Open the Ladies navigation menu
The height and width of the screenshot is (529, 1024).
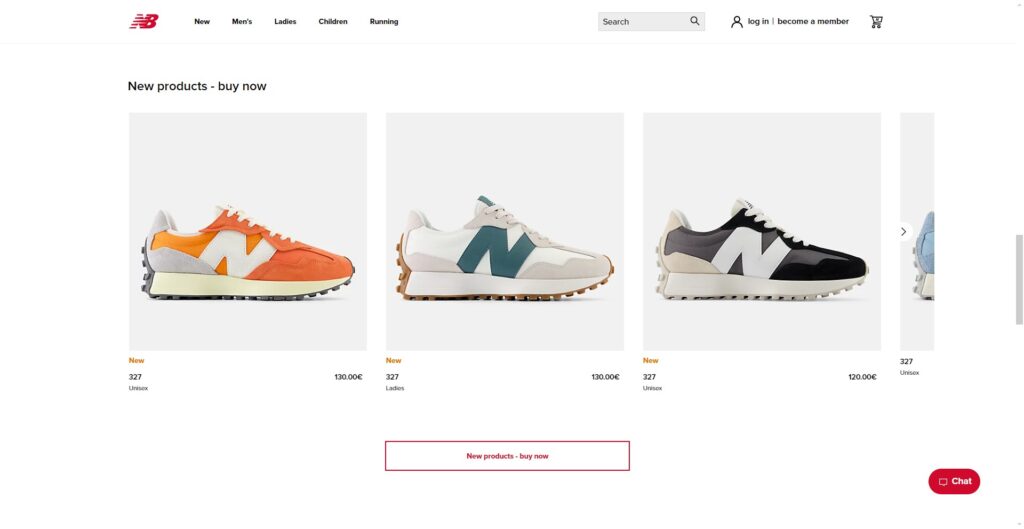coord(285,22)
